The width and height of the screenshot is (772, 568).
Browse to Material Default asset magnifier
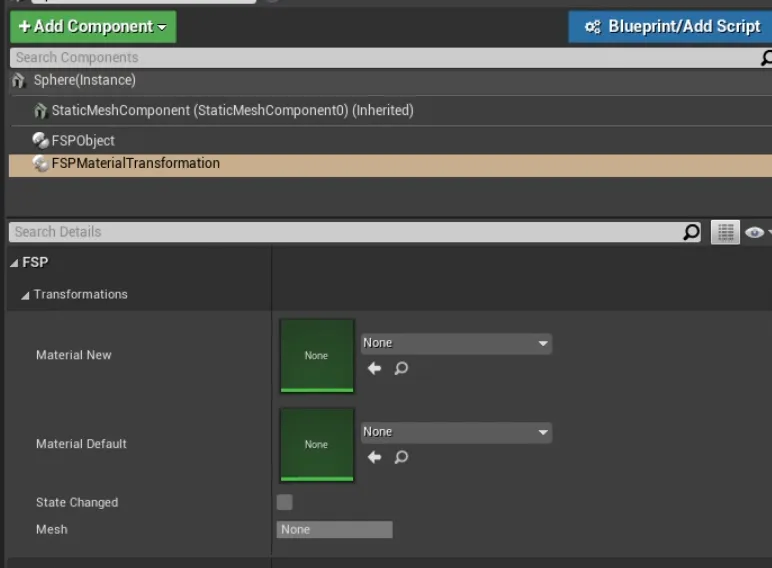pyautogui.click(x=401, y=458)
